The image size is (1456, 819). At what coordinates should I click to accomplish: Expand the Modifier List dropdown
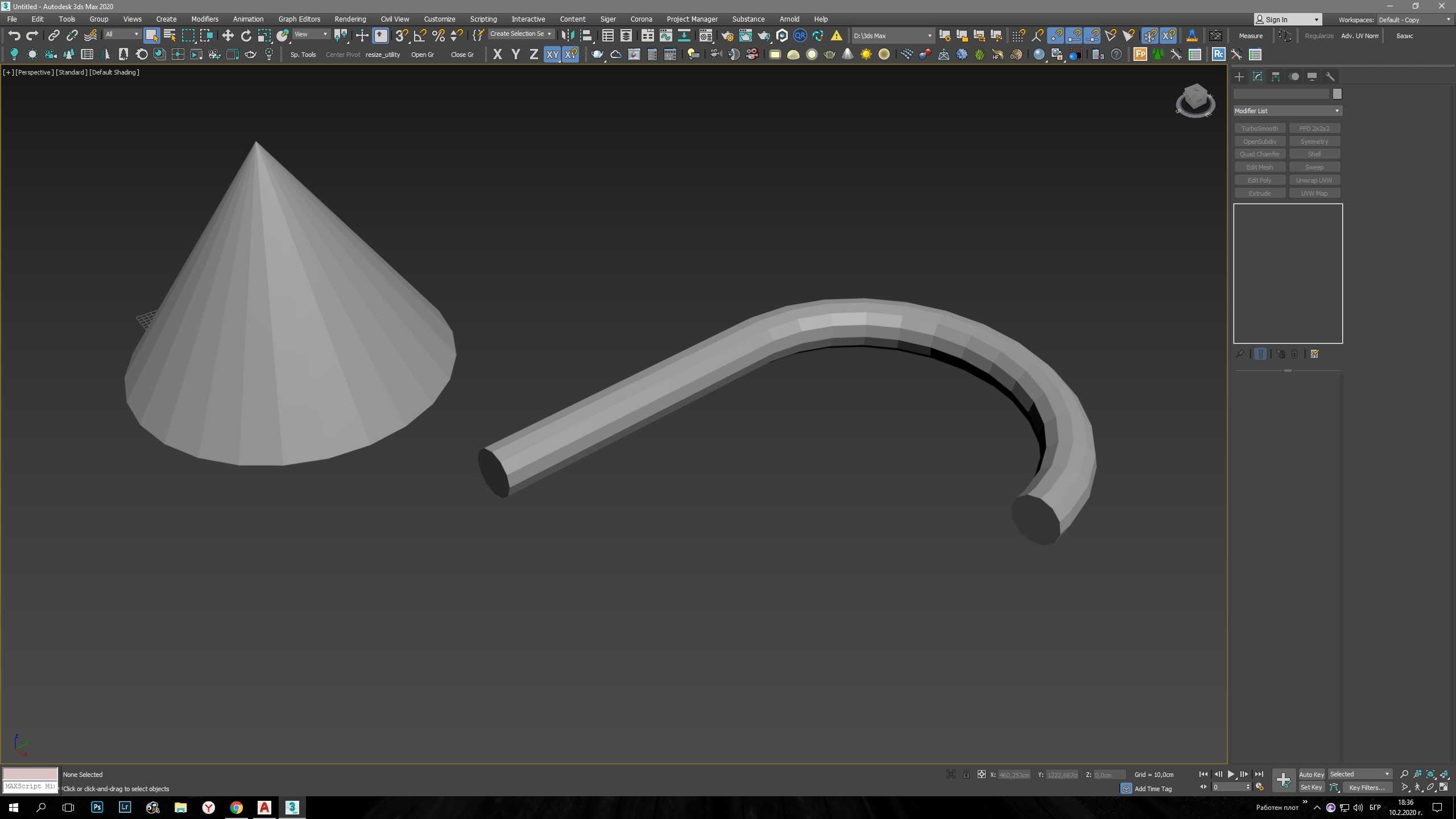click(x=1337, y=111)
